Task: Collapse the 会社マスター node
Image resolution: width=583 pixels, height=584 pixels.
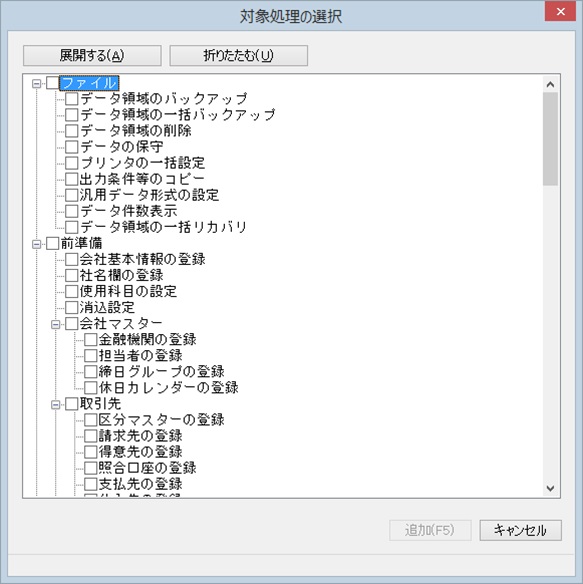Action: click(56, 325)
